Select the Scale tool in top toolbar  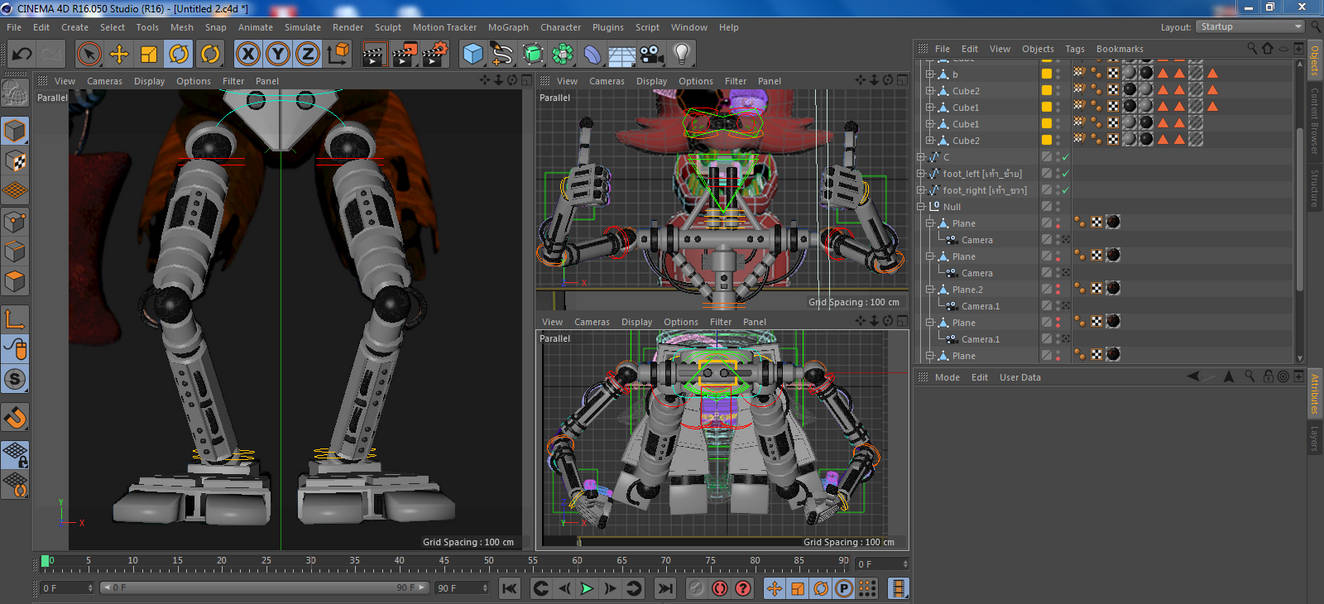[149, 54]
